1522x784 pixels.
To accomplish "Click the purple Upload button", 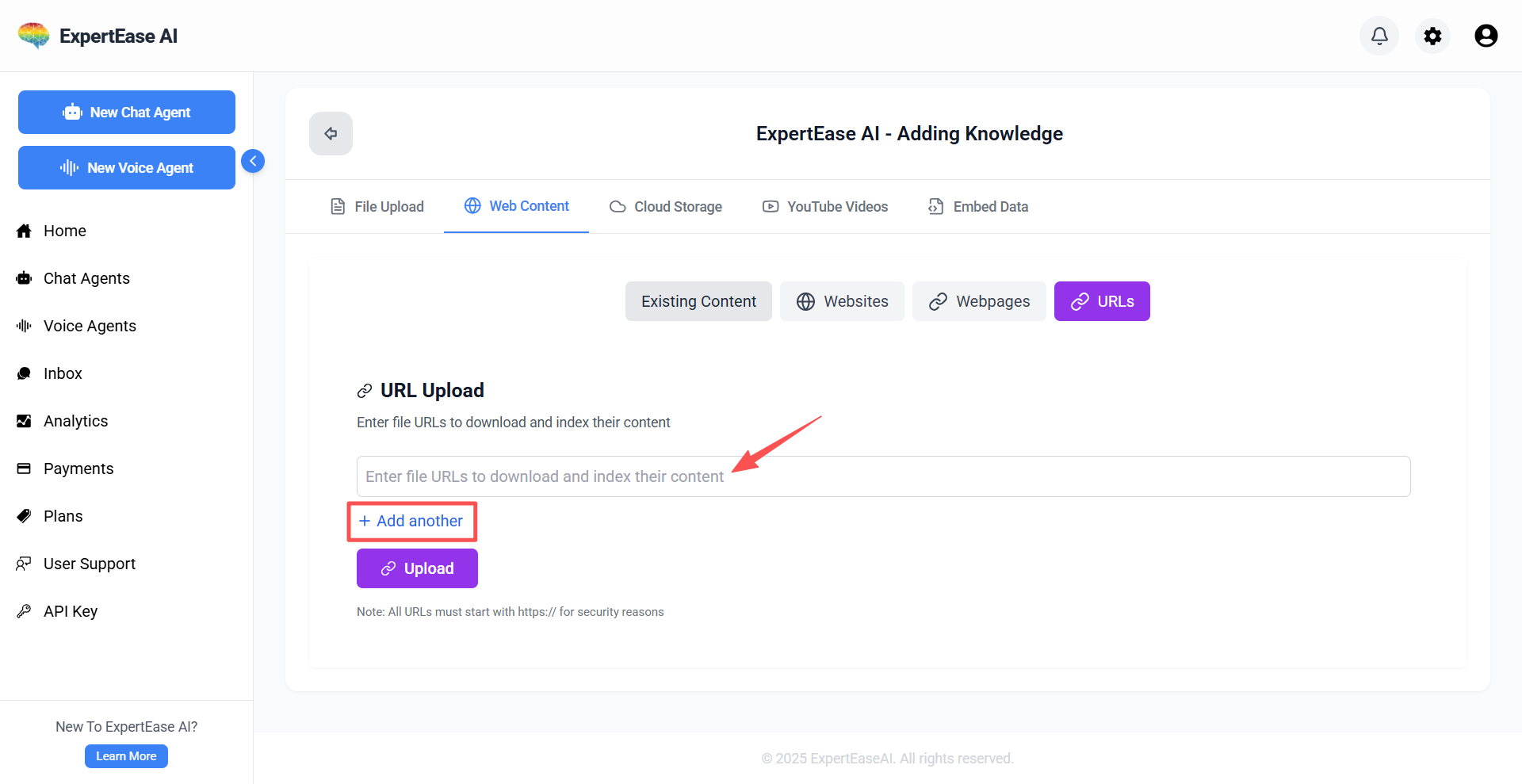I will coord(417,568).
